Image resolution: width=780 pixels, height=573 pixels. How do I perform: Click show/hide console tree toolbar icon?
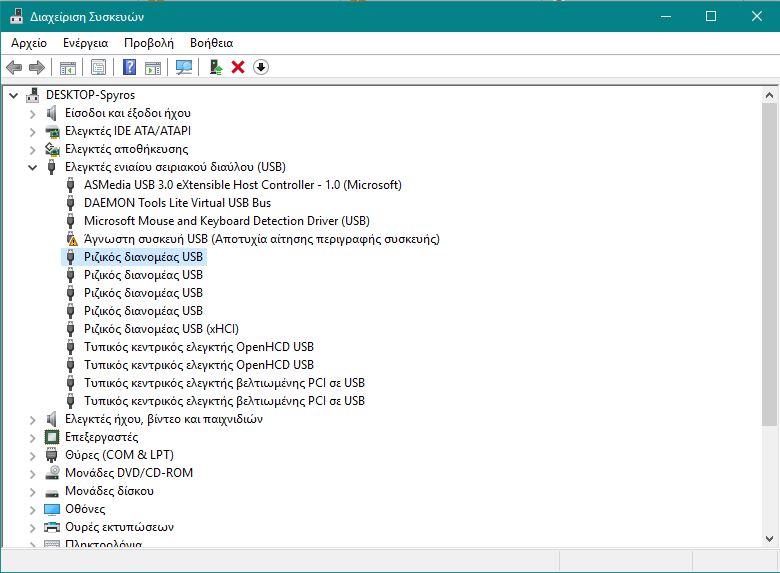(x=68, y=67)
